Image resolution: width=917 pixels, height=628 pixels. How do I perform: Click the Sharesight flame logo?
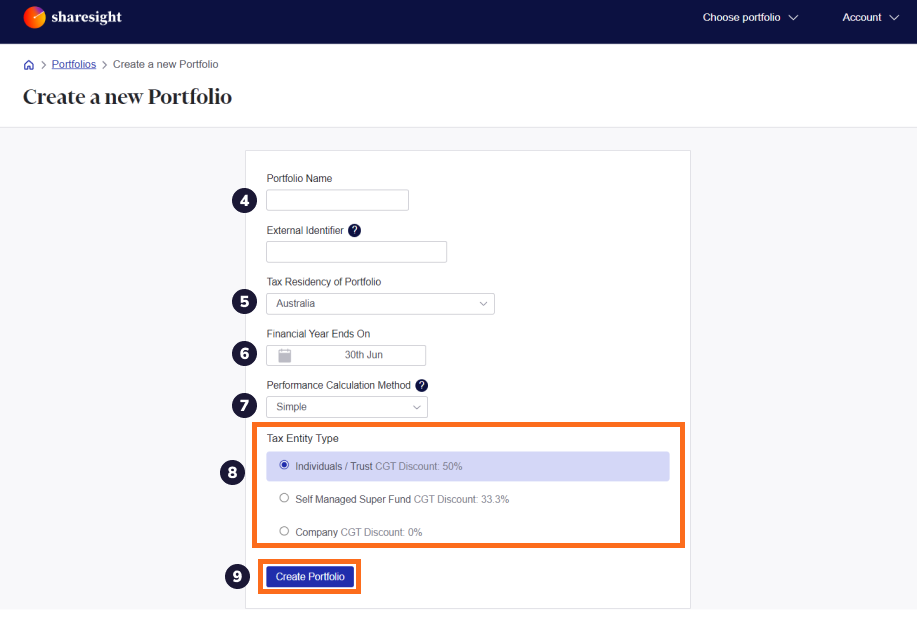(x=33, y=17)
